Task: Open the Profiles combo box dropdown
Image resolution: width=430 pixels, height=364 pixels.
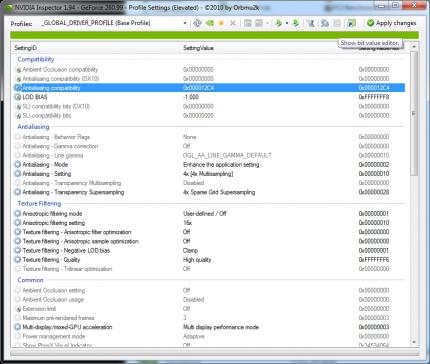Action: tap(185, 23)
